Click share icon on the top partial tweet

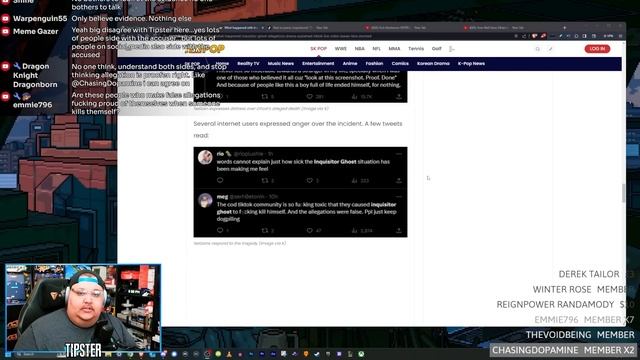[x=399, y=96]
